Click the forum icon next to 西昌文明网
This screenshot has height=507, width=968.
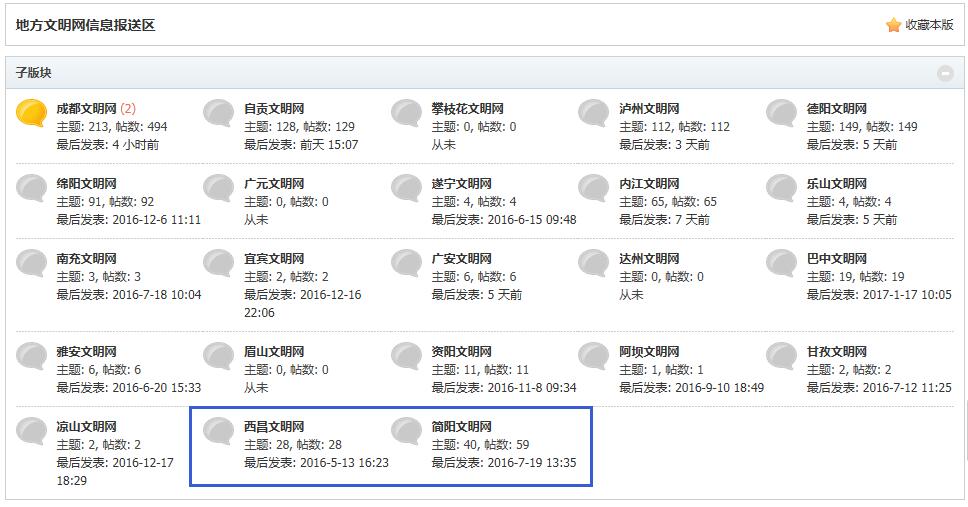[219, 430]
